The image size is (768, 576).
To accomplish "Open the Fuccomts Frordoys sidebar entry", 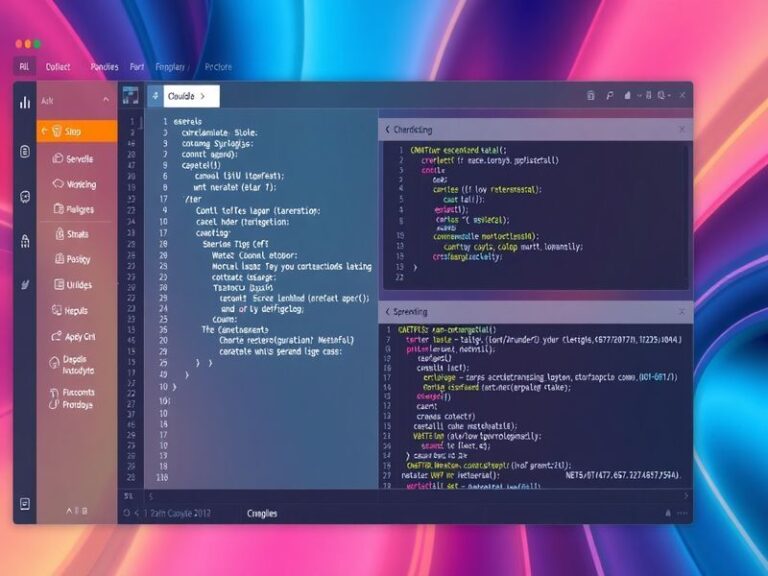I will click(x=78, y=398).
